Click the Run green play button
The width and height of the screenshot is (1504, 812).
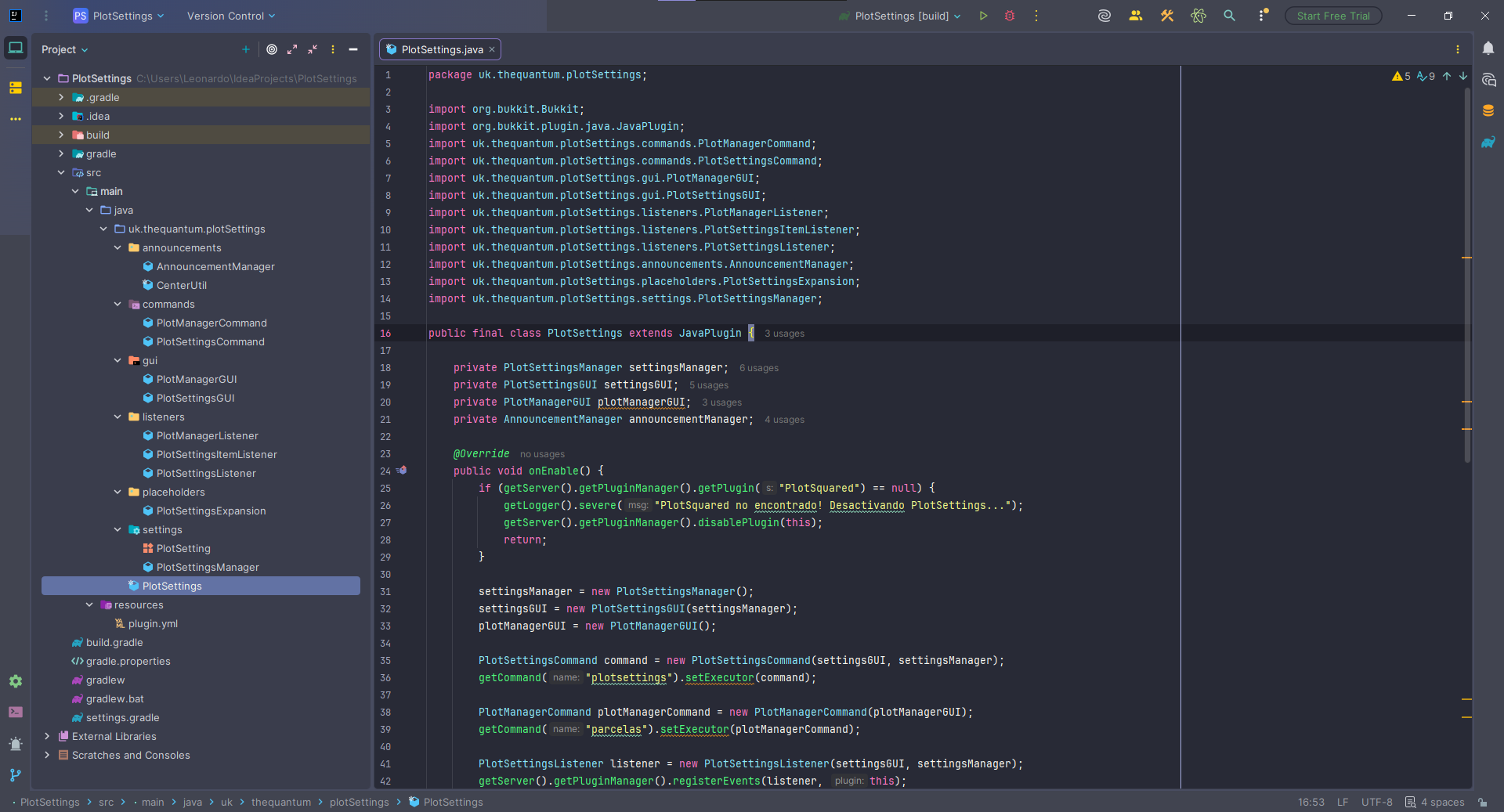[x=983, y=16]
